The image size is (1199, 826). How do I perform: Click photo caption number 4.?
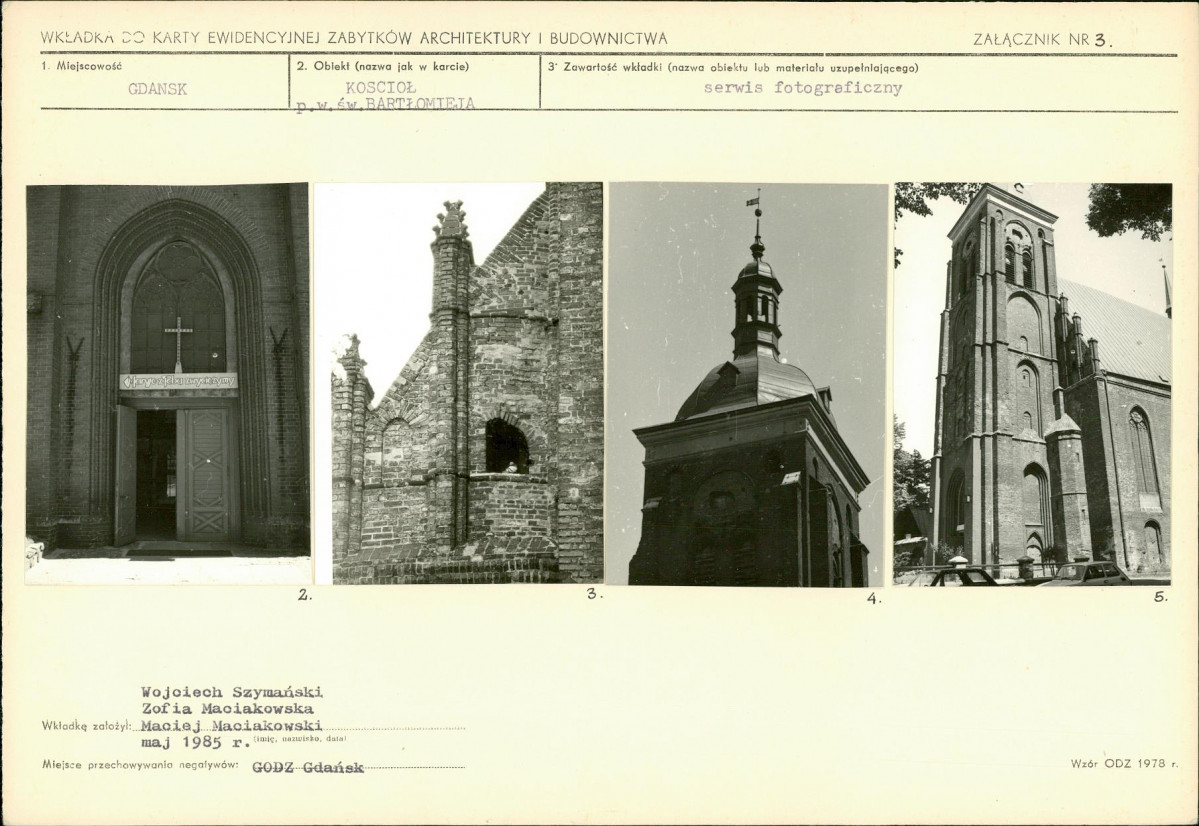pos(873,598)
